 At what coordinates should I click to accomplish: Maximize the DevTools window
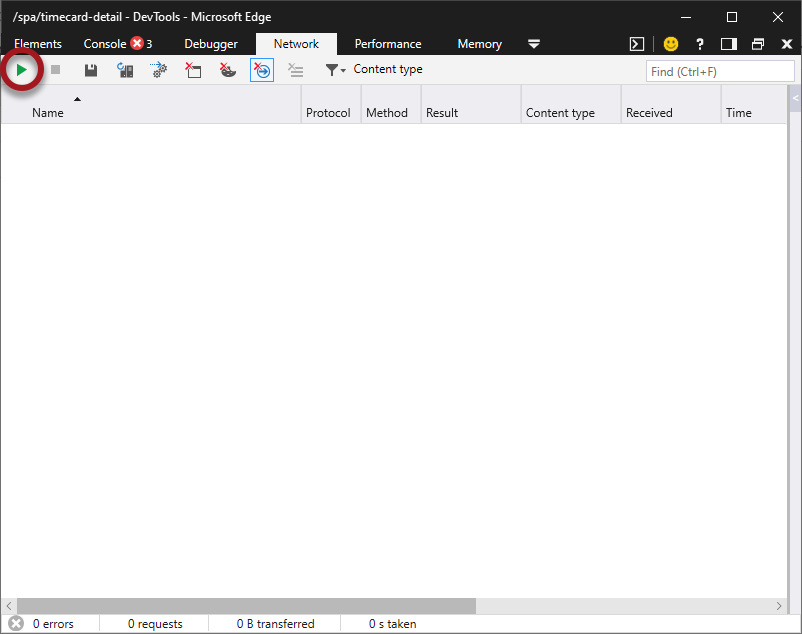coord(732,17)
